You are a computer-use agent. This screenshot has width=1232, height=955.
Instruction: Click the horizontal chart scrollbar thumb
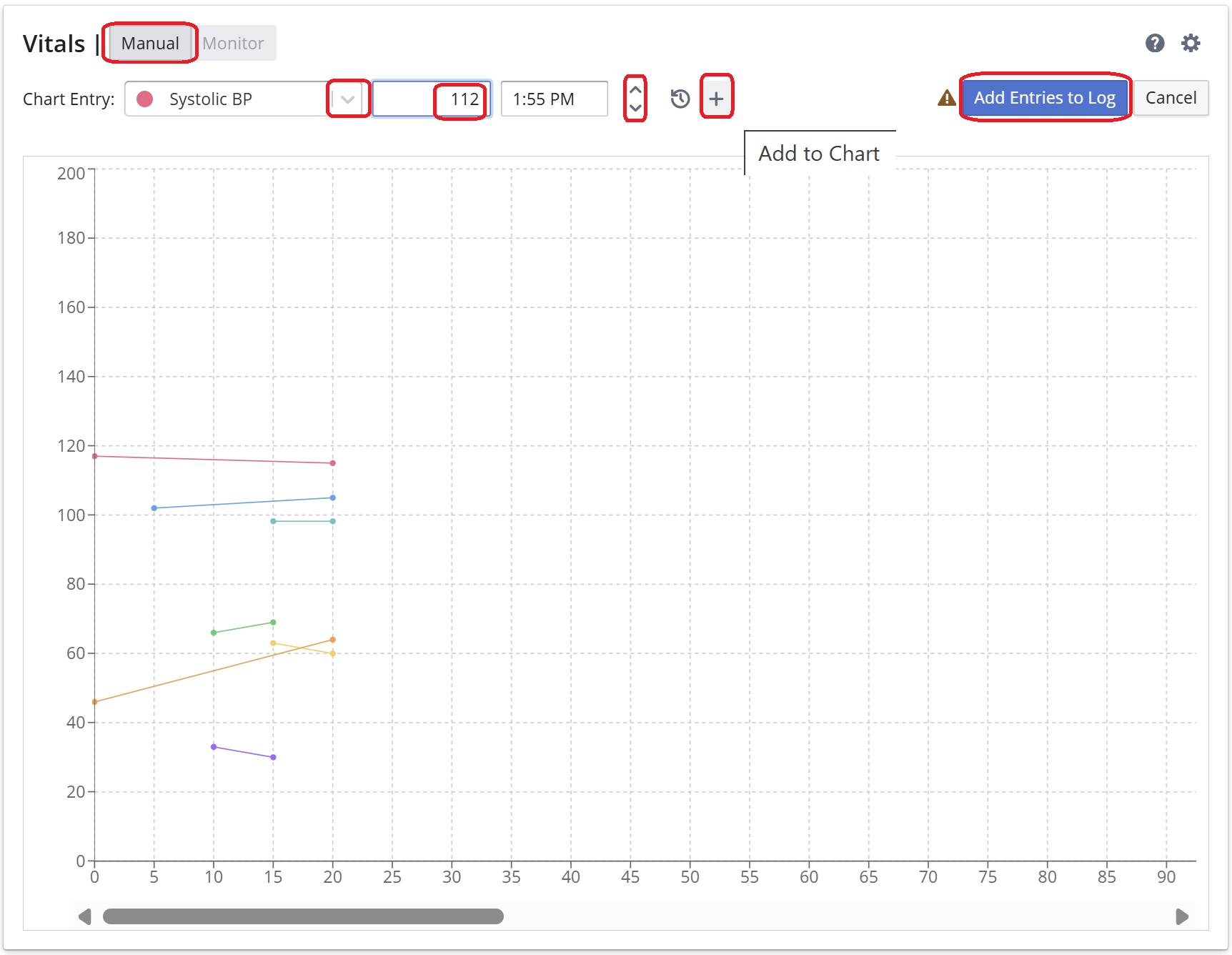pyautogui.click(x=303, y=916)
